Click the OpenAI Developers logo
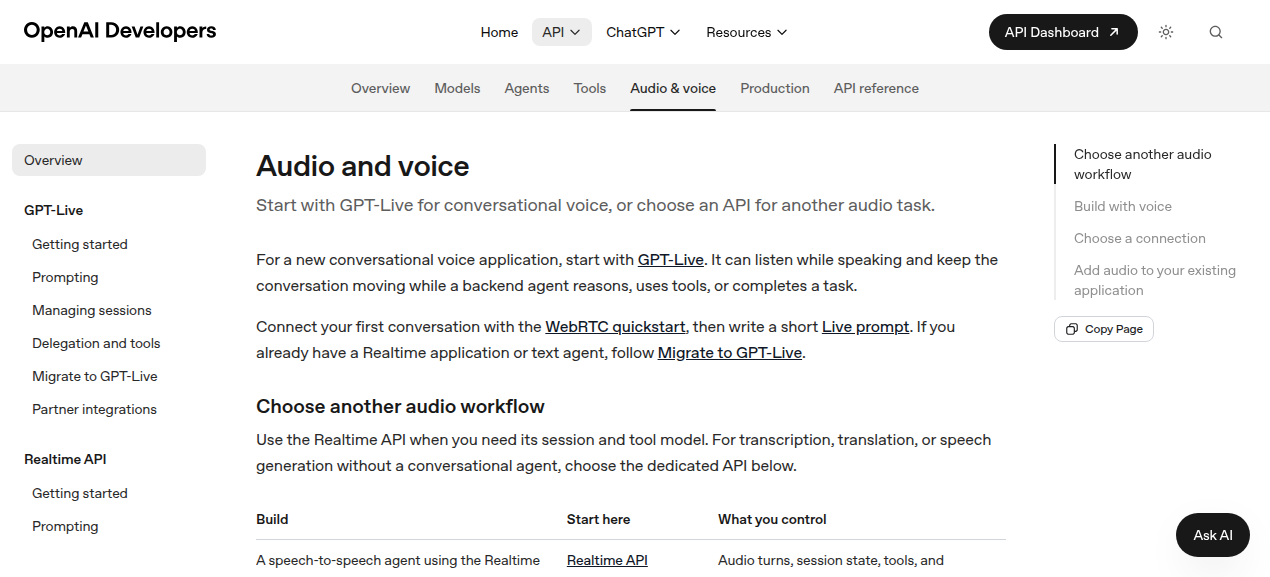Screen dimensions: 1270x577 [120, 31]
